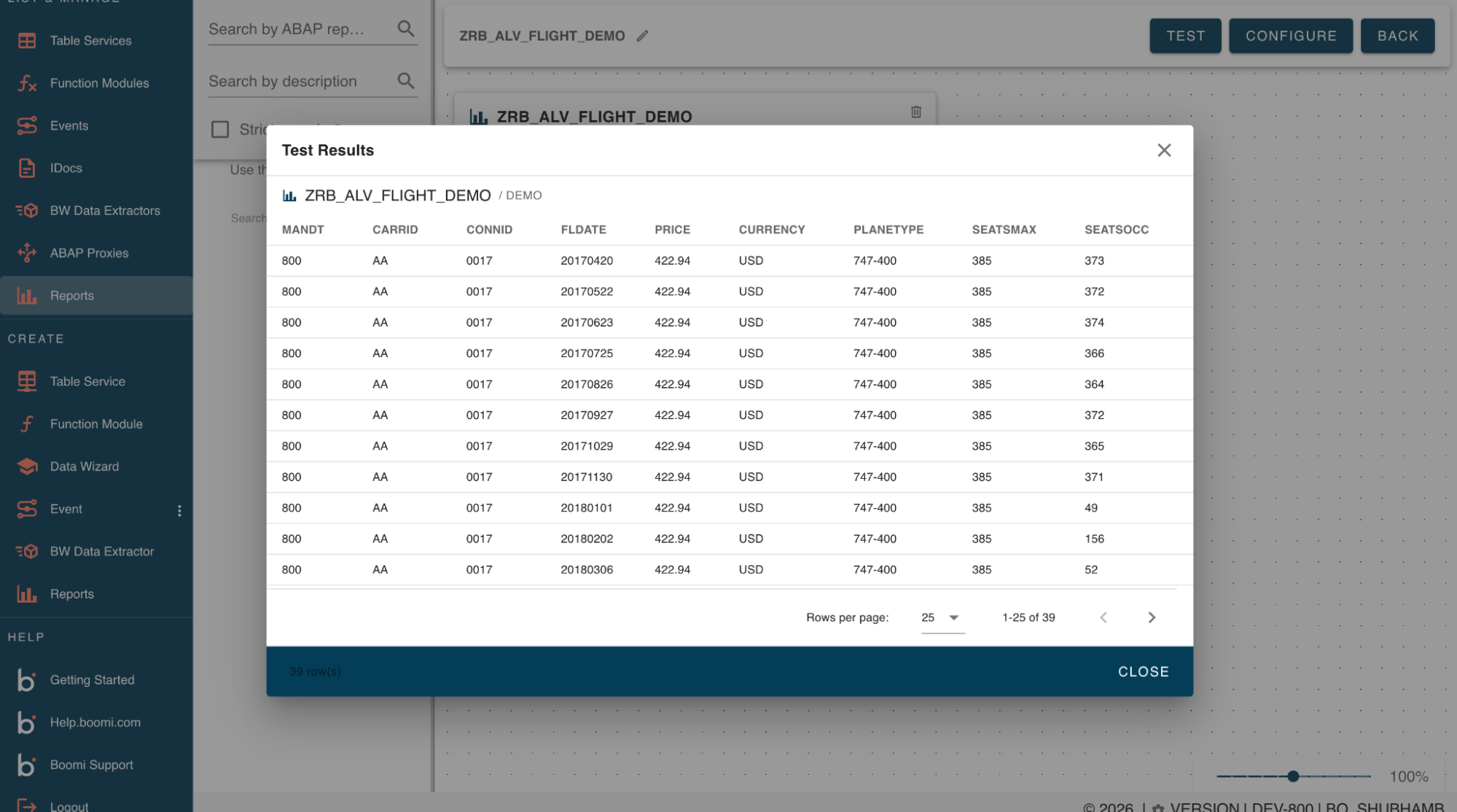Go to next page of results
Screen dimensions: 1457x812
1152,617
